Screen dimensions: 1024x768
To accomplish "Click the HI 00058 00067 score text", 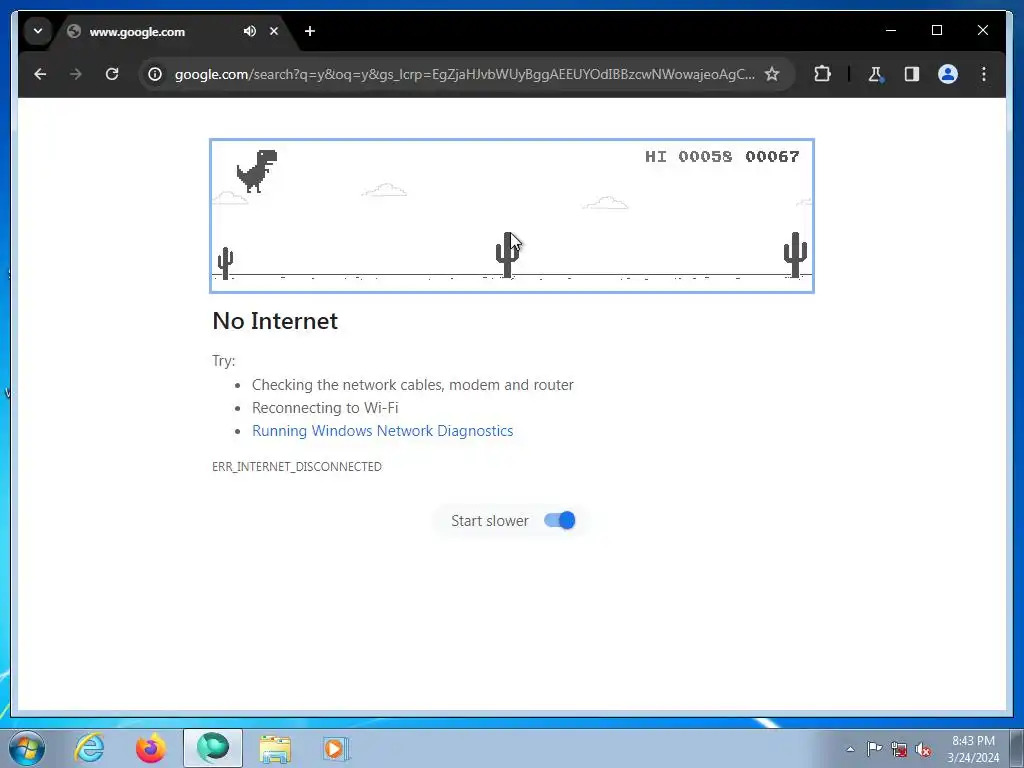I will tap(722, 157).
